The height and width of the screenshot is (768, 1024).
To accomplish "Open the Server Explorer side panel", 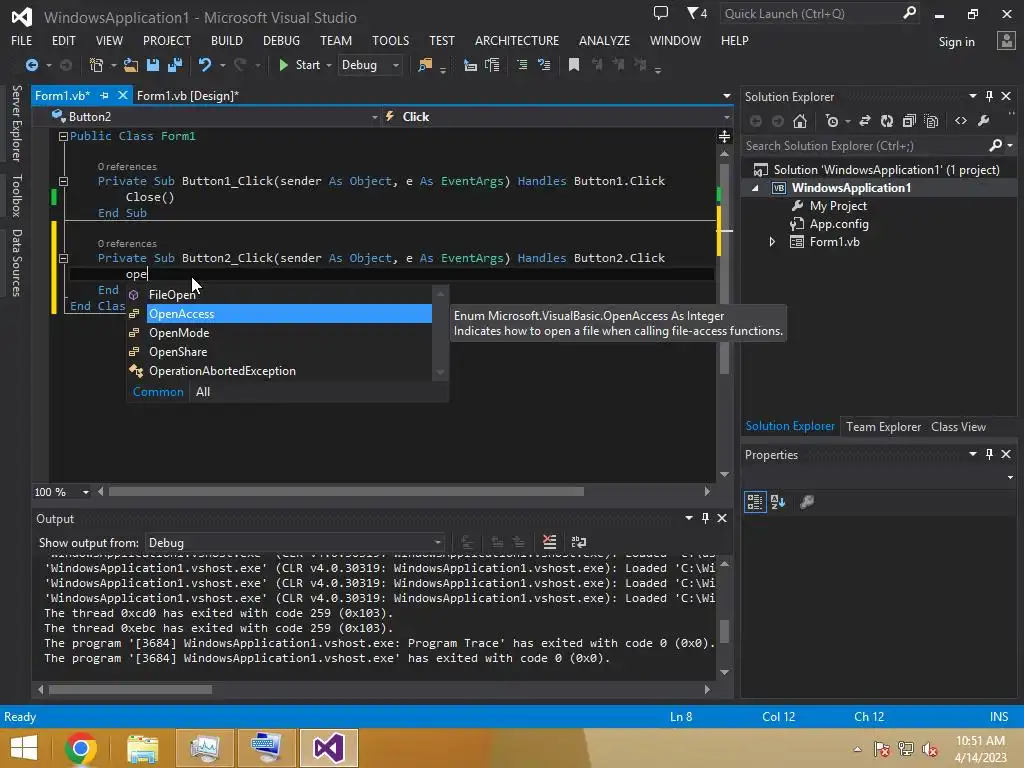I will tap(16, 123).
